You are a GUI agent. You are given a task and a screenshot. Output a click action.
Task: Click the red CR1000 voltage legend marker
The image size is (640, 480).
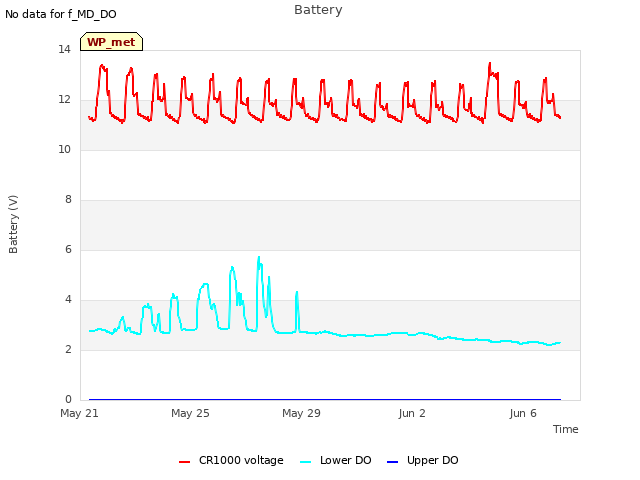tap(184, 462)
